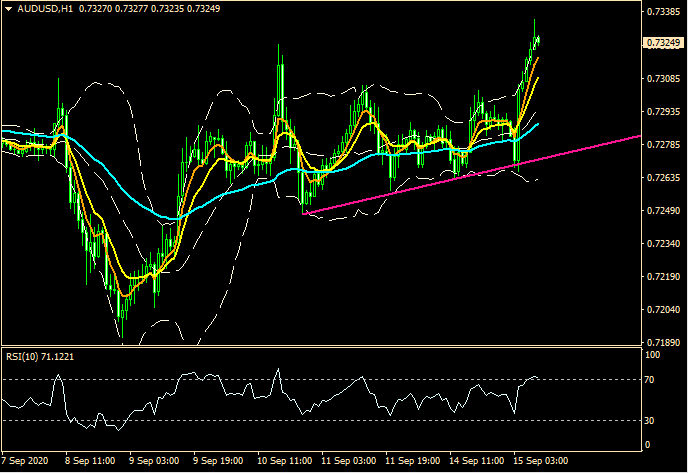Click the 0.72050 price scale label
This screenshot has width=689, height=473.
point(662,310)
